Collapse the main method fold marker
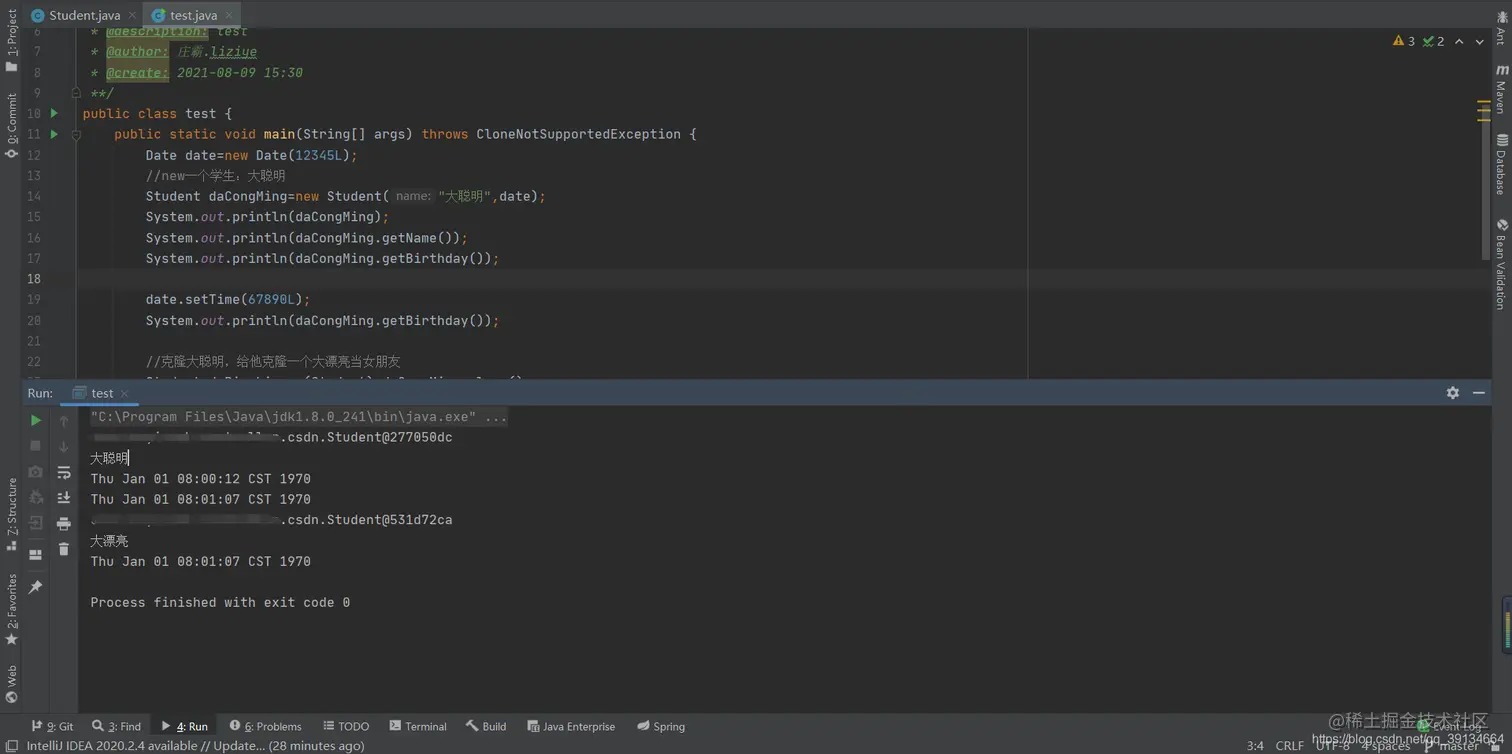This screenshot has height=754, width=1512. [76, 134]
